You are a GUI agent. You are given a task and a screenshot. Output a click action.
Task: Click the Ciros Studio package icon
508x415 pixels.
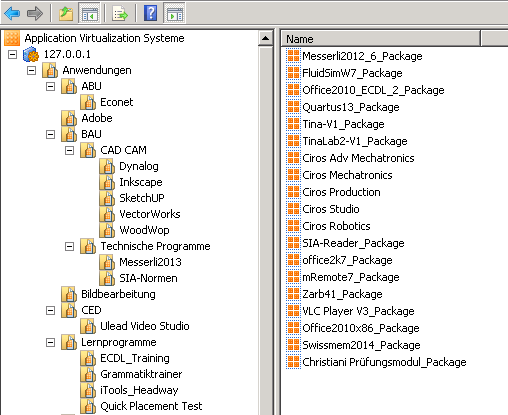pyautogui.click(x=293, y=209)
